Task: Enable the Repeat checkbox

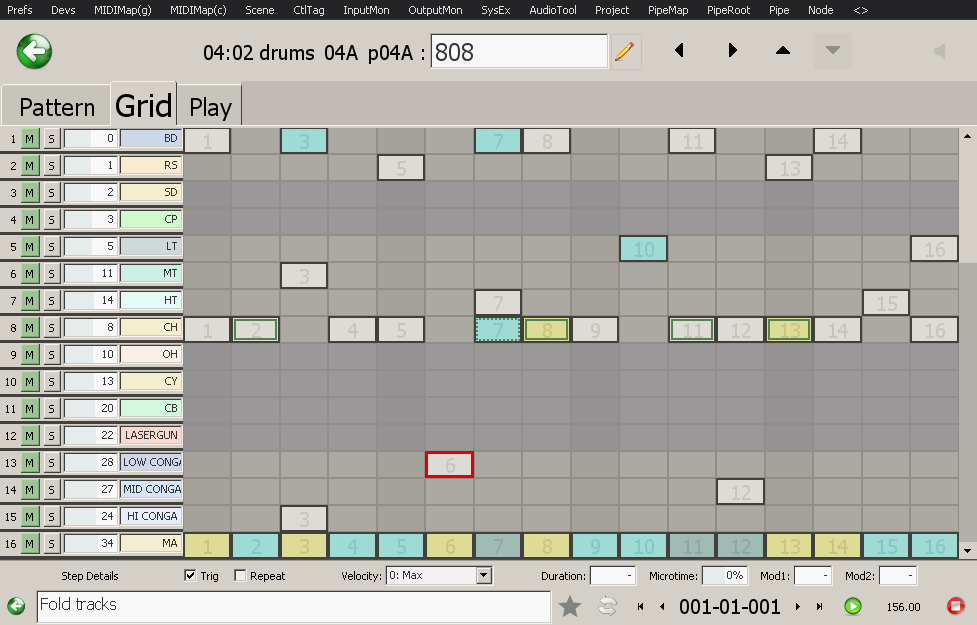Action: pos(240,576)
